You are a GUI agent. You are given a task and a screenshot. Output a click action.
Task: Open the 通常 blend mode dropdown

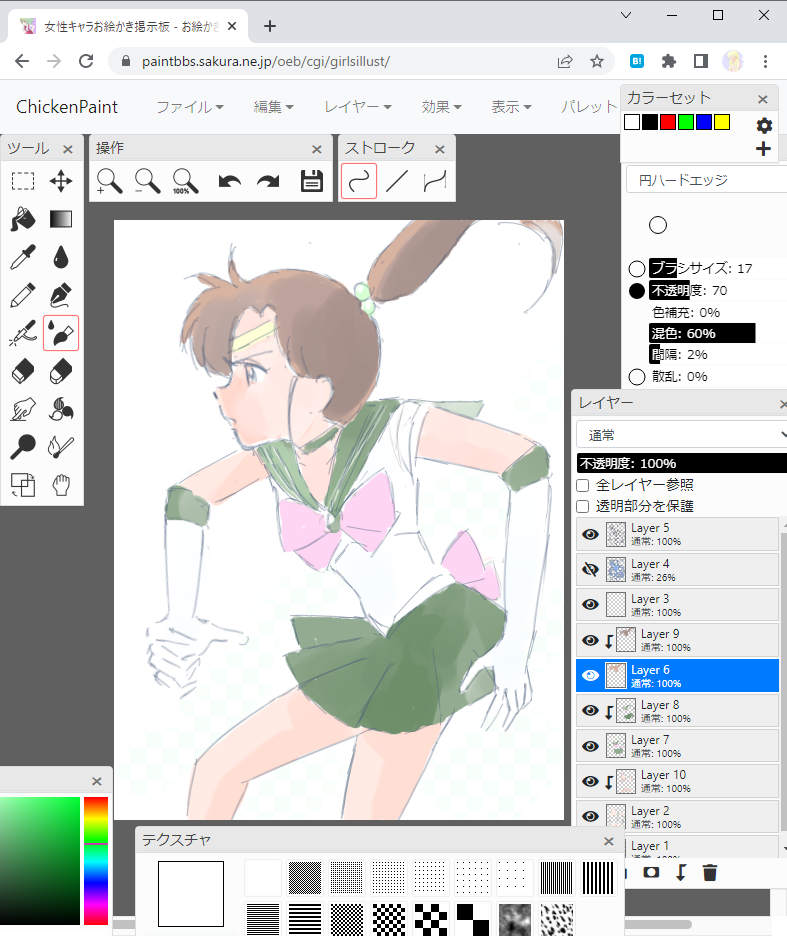681,435
